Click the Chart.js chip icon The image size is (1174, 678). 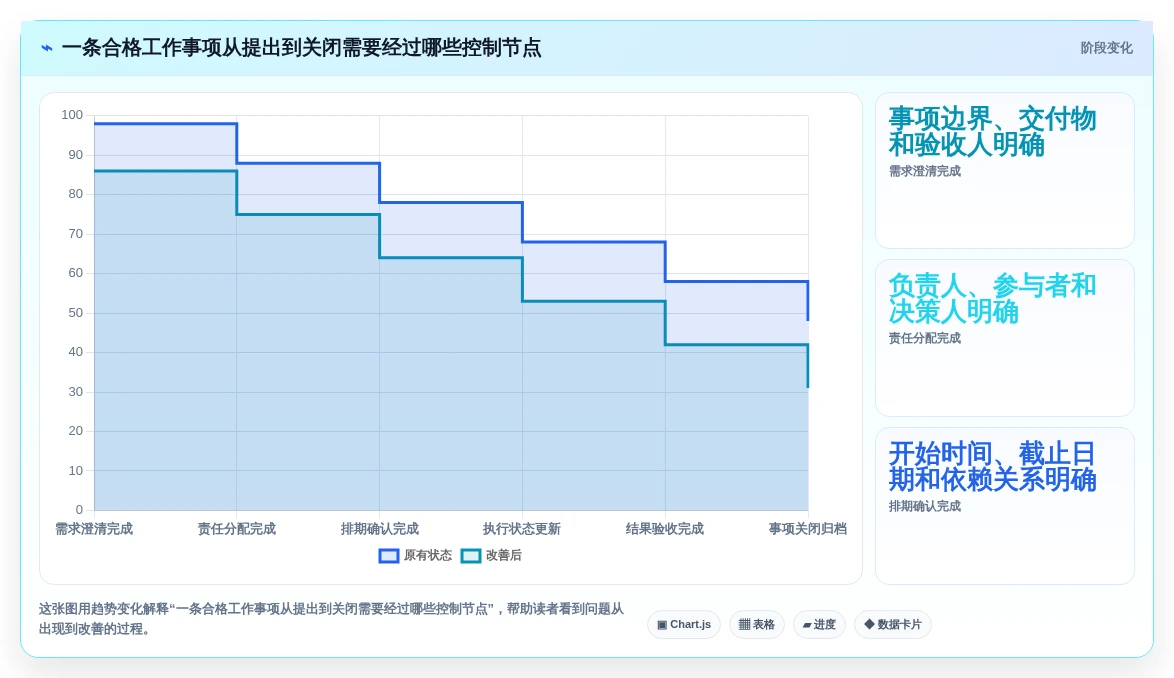click(662, 625)
